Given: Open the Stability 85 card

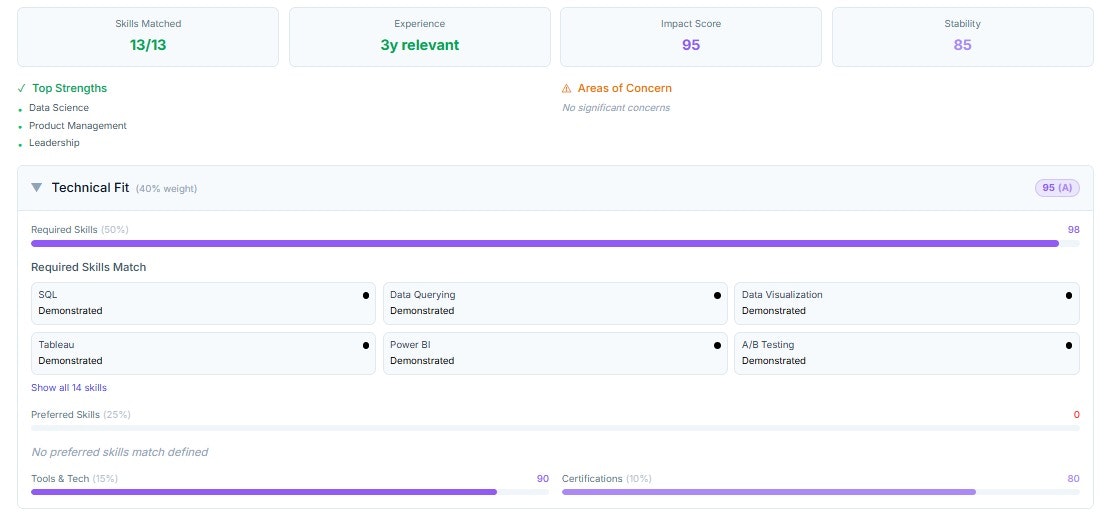Looking at the screenshot, I should click(962, 37).
